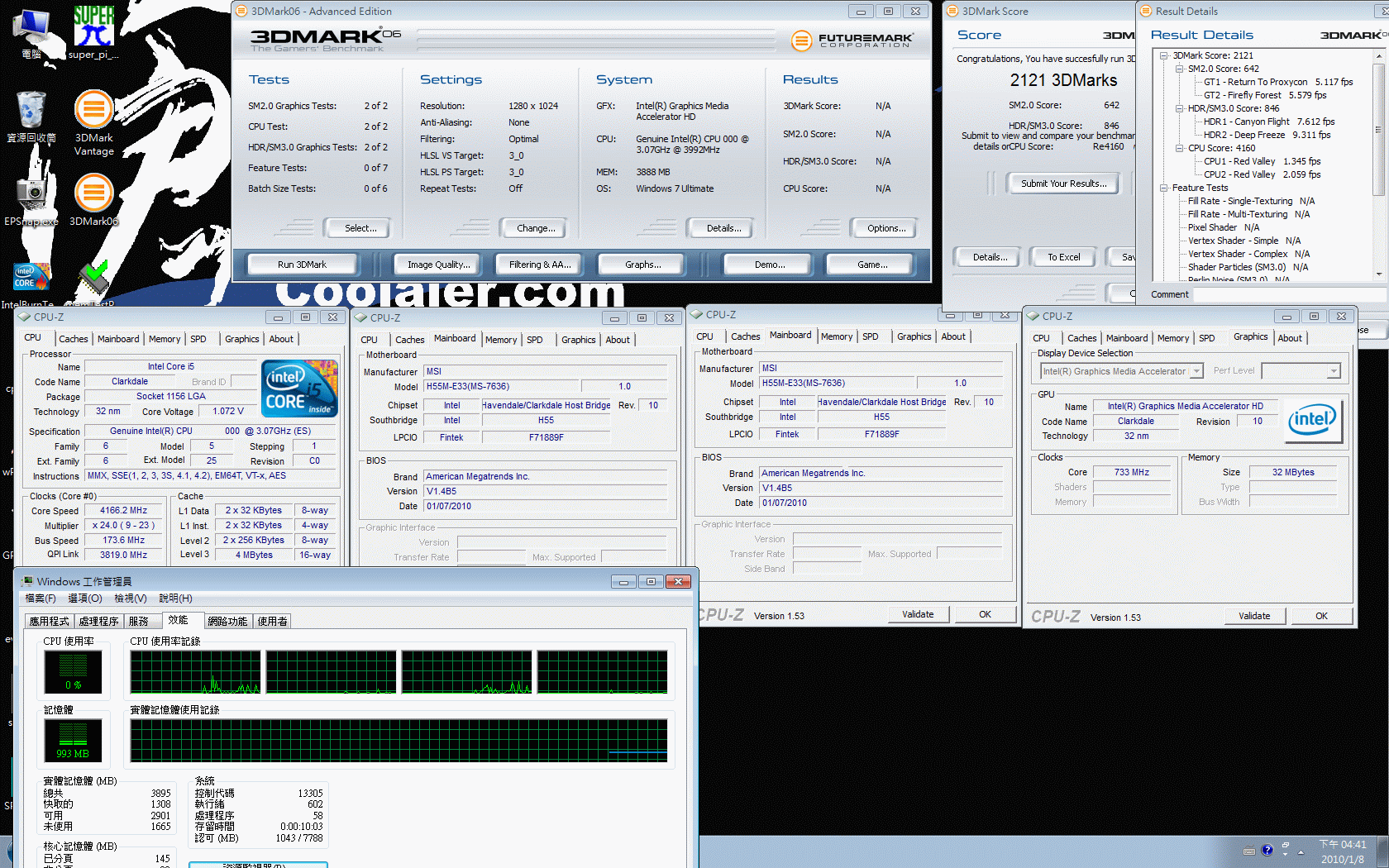
Task: Open the Processes tab in Task Manager
Action: (99, 621)
